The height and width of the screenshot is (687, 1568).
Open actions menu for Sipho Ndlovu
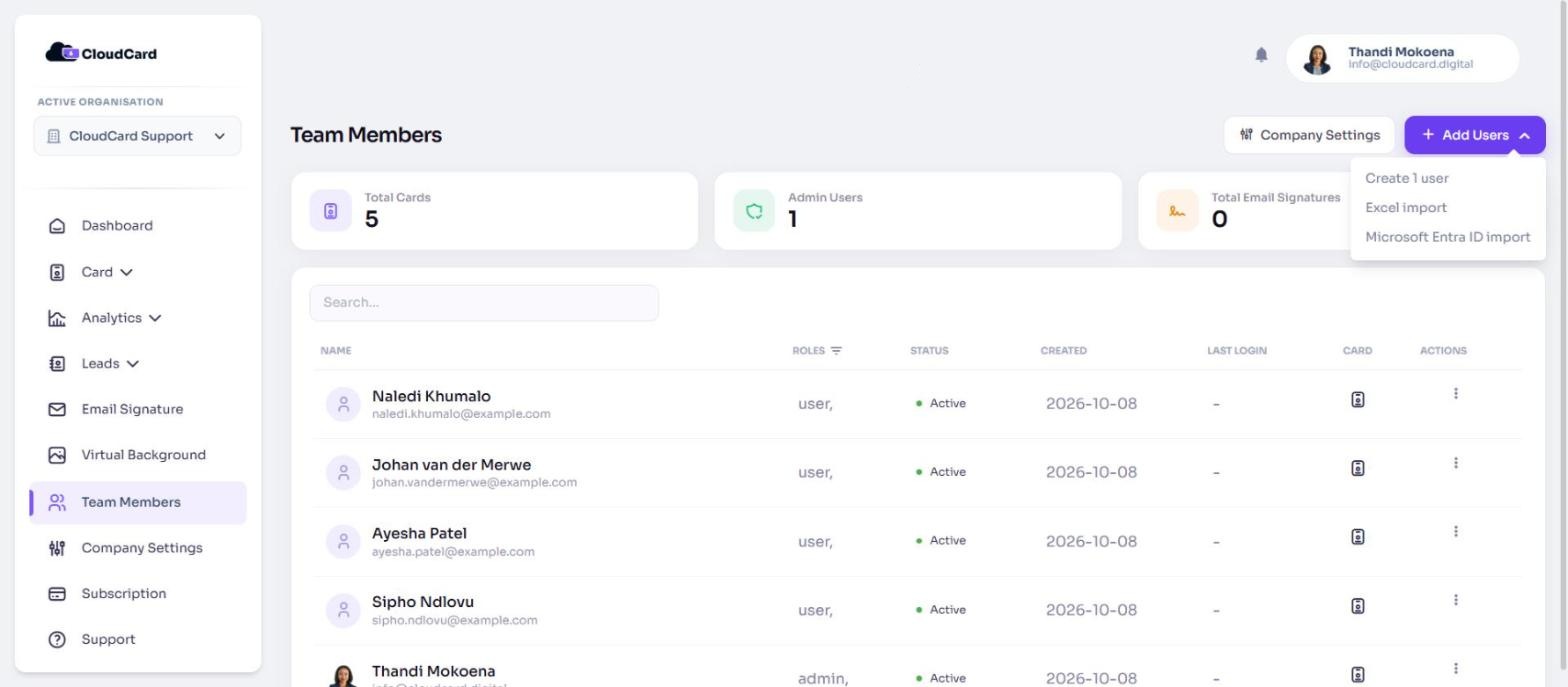[1455, 600]
